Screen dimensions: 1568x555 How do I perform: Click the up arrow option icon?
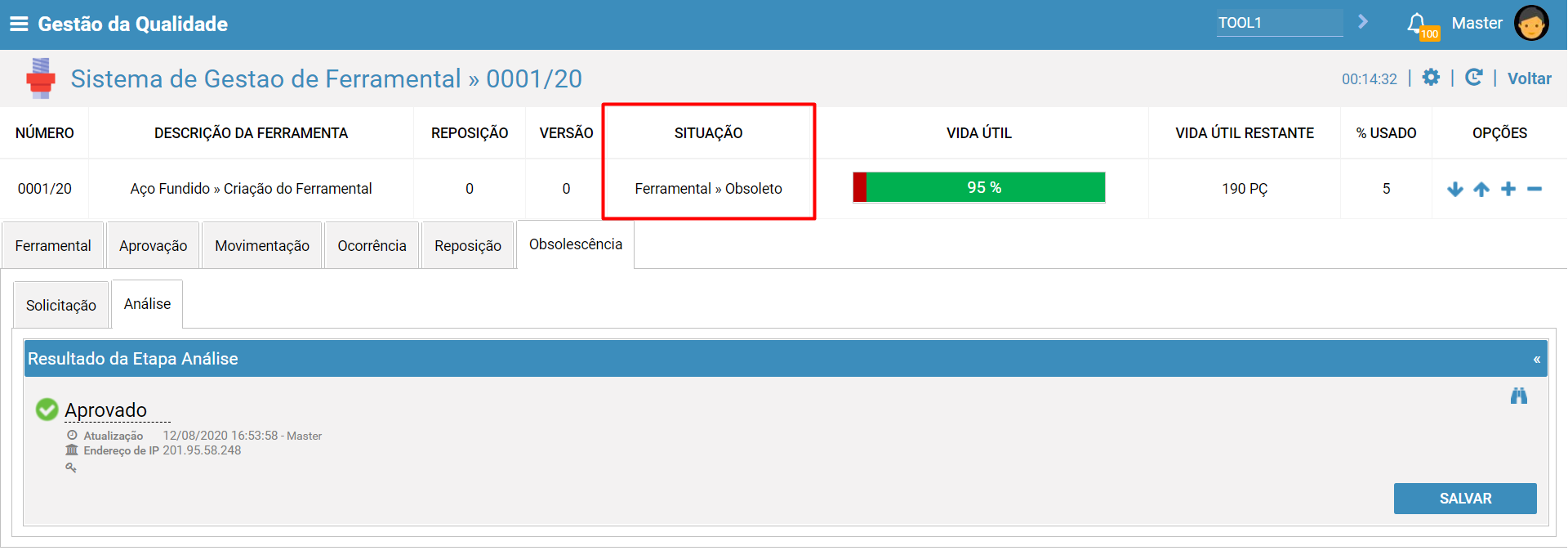(1481, 189)
